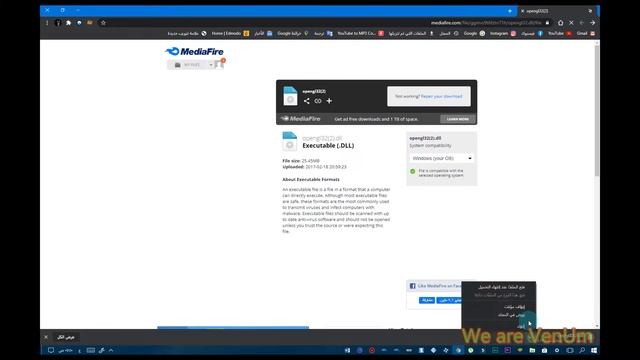This screenshot has width=640, height=360.
Task: Select the pause entry in the context menu
Action: coord(499,307)
